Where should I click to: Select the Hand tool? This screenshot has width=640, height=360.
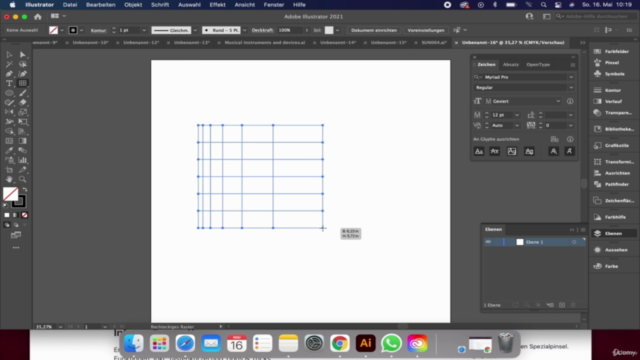point(9,179)
